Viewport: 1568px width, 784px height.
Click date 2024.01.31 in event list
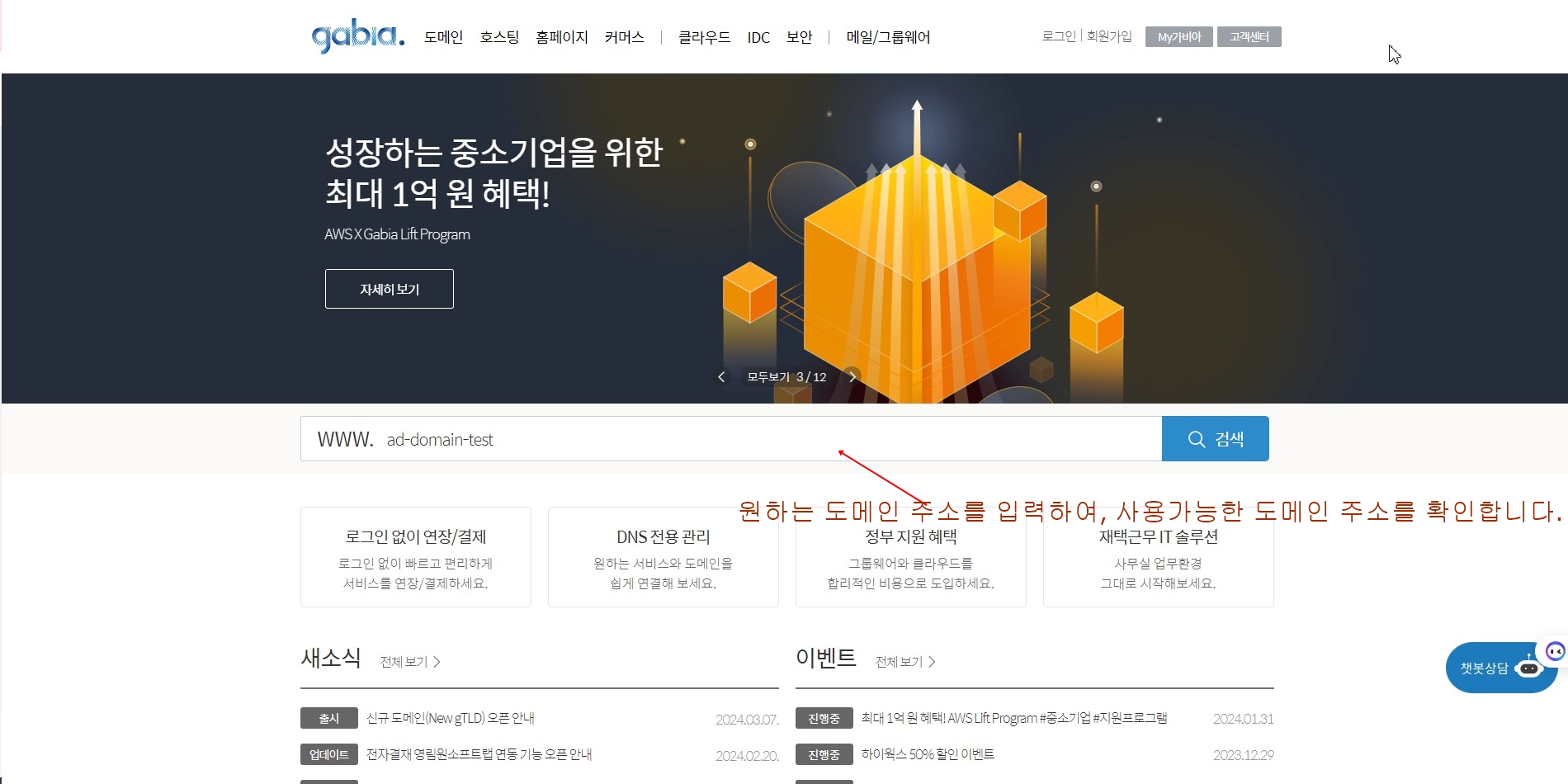(1243, 719)
